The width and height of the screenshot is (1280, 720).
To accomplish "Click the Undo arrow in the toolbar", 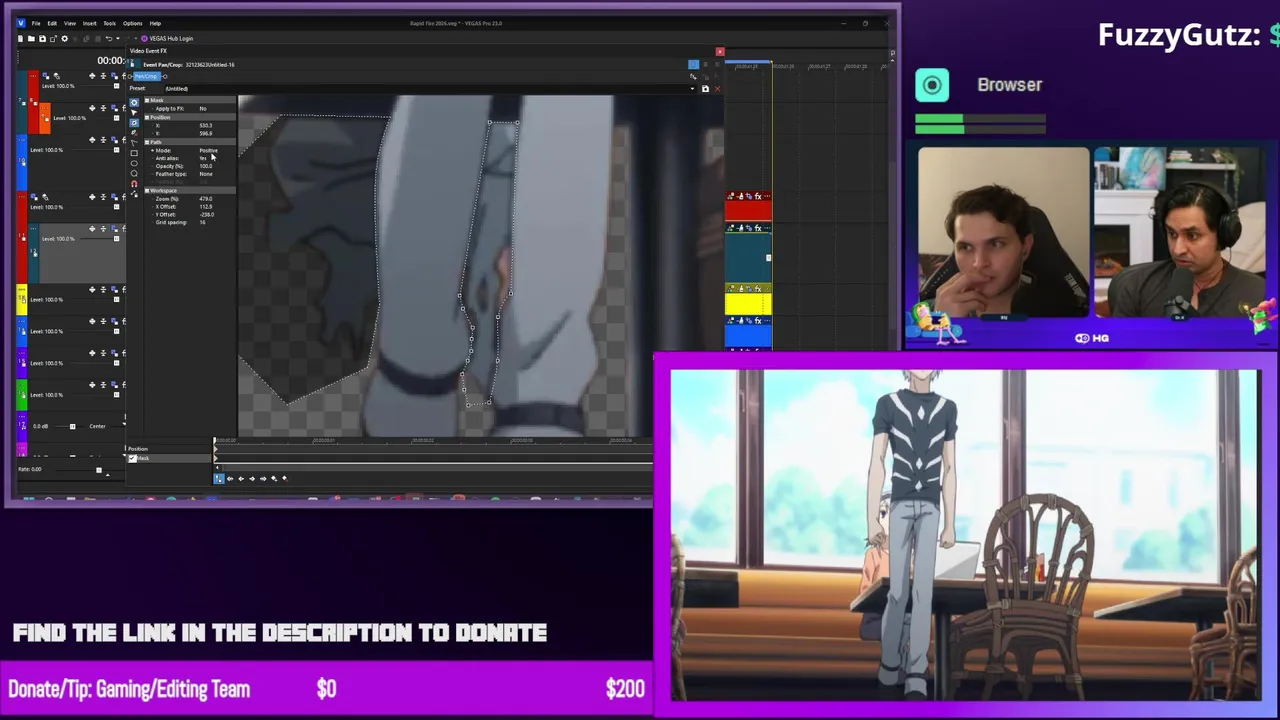I will click(x=109, y=38).
